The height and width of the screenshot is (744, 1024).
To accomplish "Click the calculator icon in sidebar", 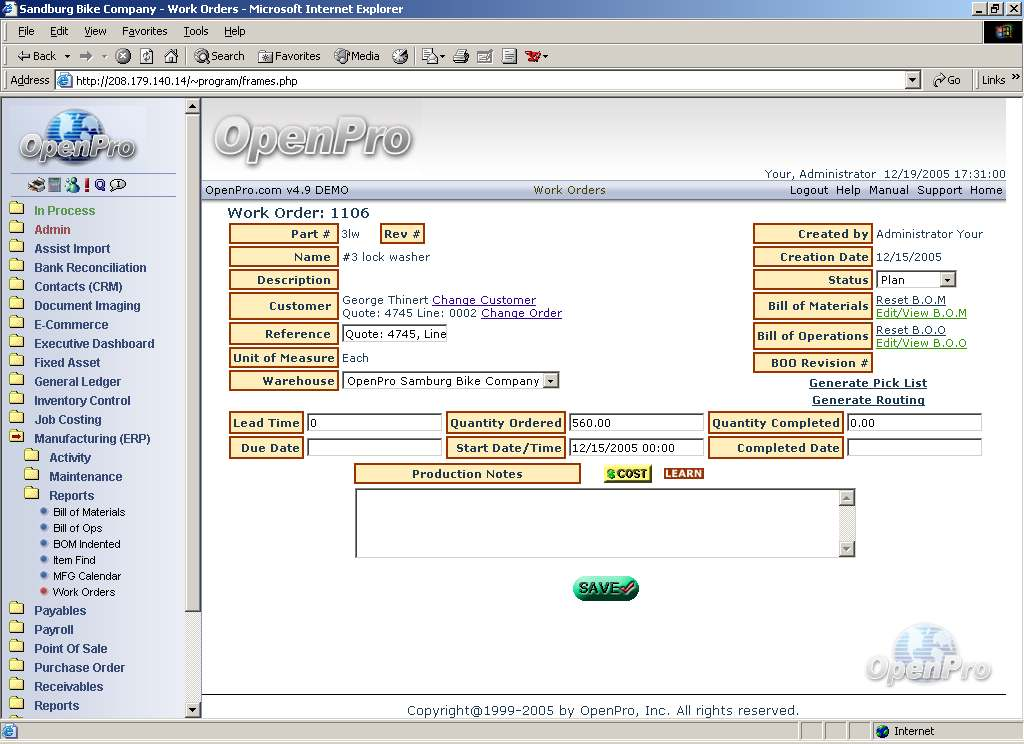I will click(x=55, y=185).
